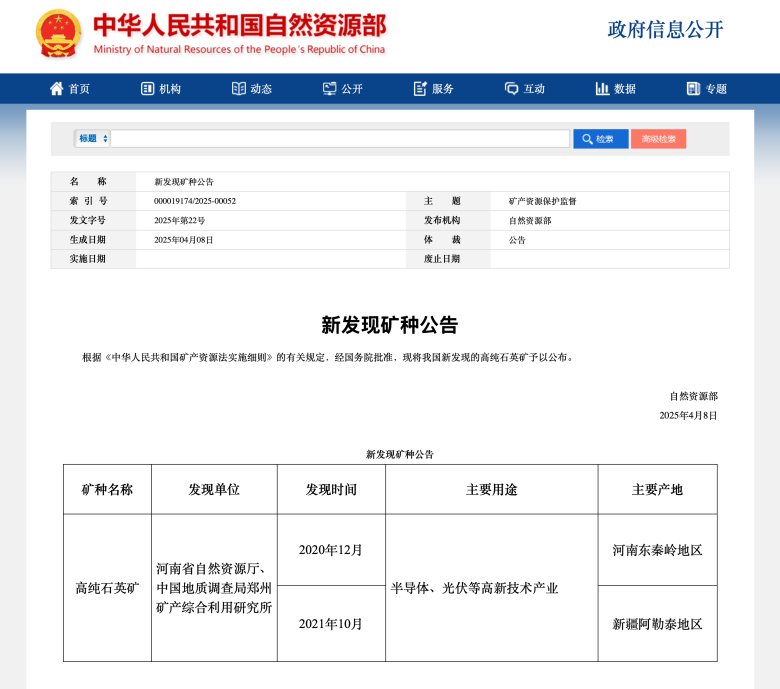Click the national emblem logo
The width and height of the screenshot is (780, 689).
pos(59,34)
